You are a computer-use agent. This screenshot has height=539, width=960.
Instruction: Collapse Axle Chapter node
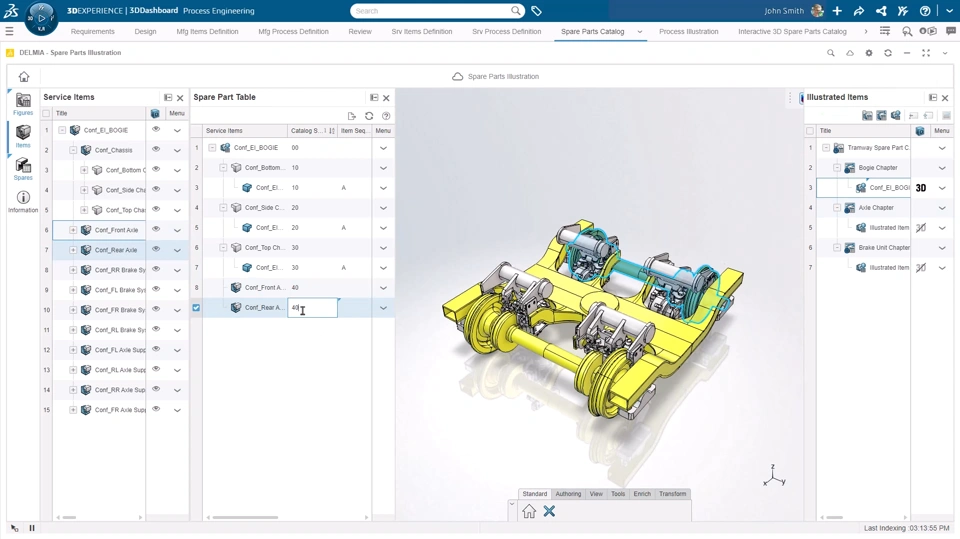point(837,208)
